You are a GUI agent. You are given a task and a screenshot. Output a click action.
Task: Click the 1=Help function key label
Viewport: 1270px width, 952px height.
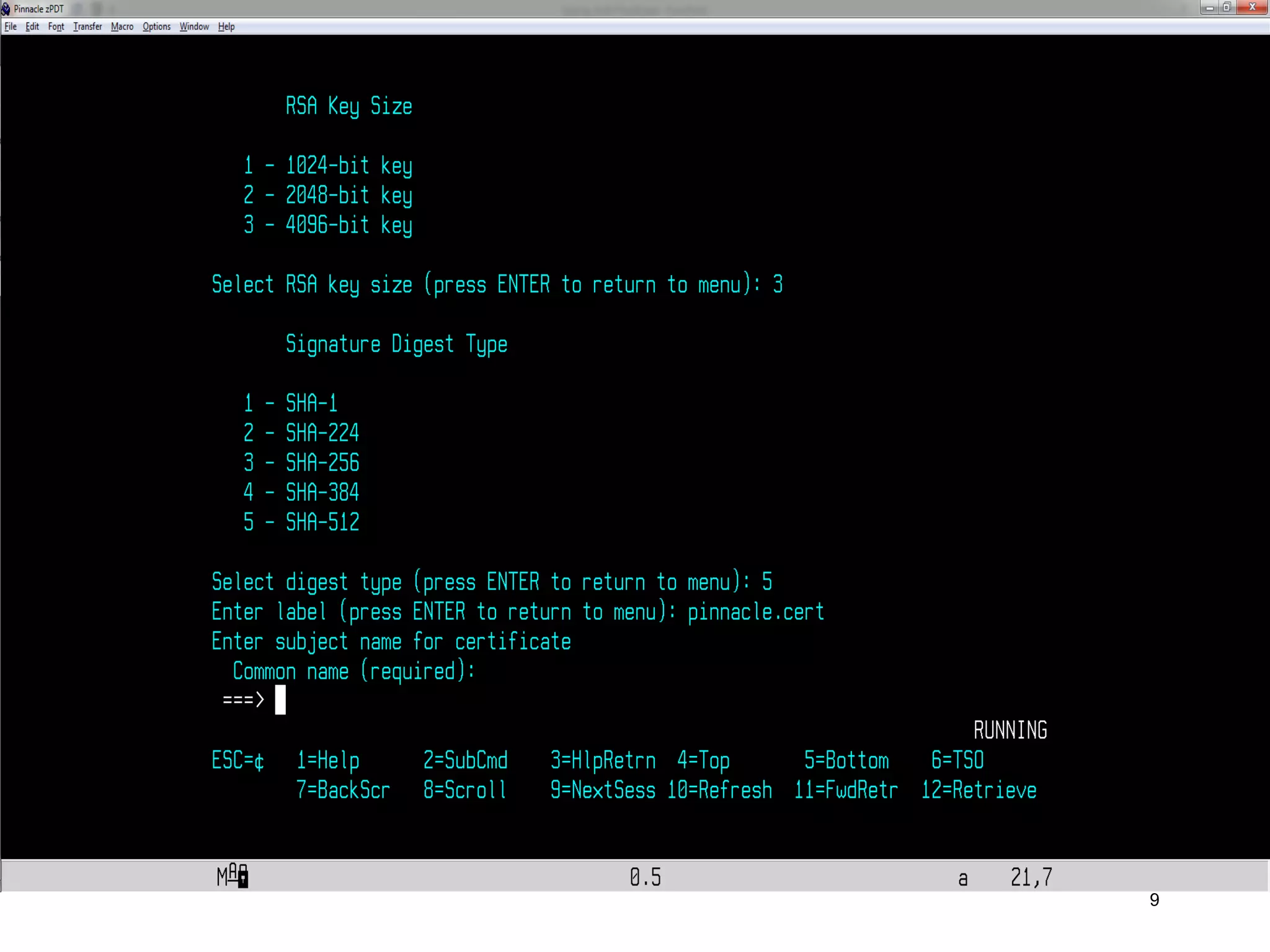(x=328, y=761)
